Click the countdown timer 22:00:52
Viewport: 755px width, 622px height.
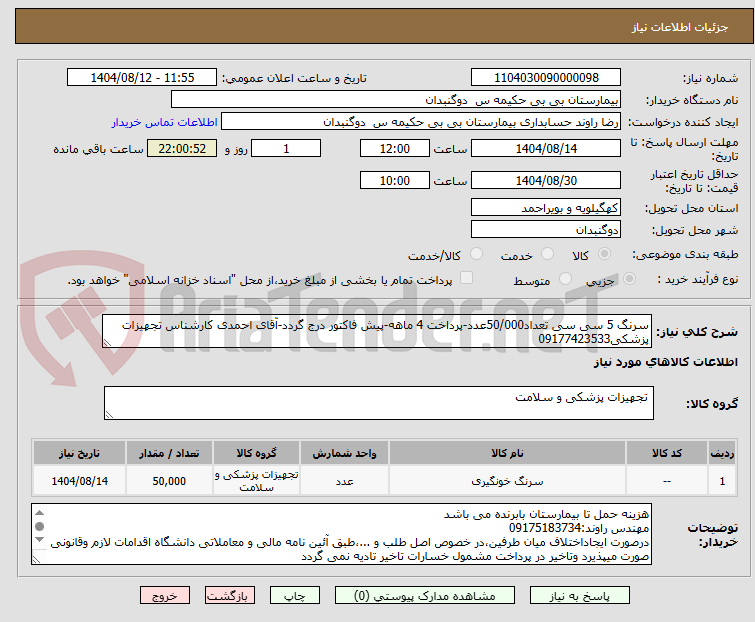click(182, 148)
